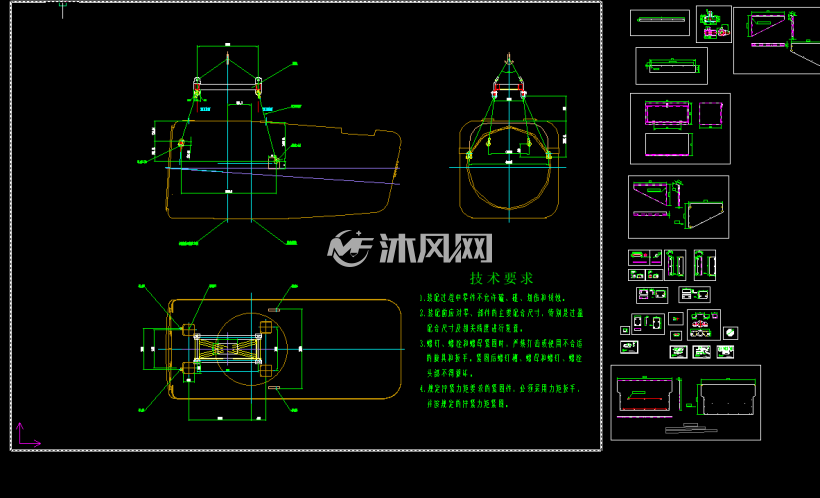Open the small sheet containing a round disc
Screen dimensions: 820x498
731,333
